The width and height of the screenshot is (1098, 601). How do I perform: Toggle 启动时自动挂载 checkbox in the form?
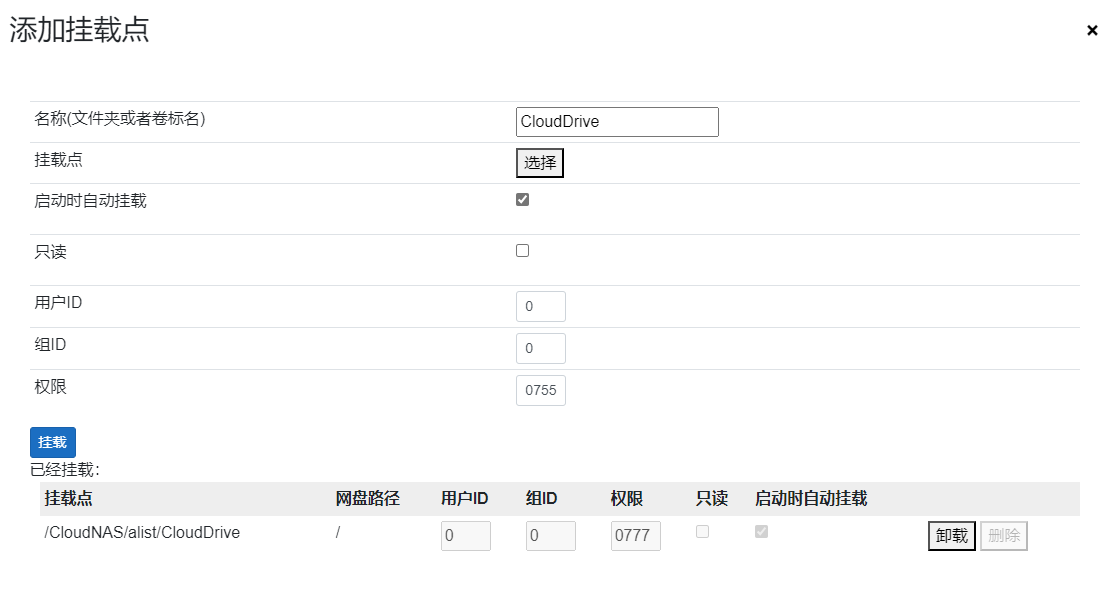522,200
